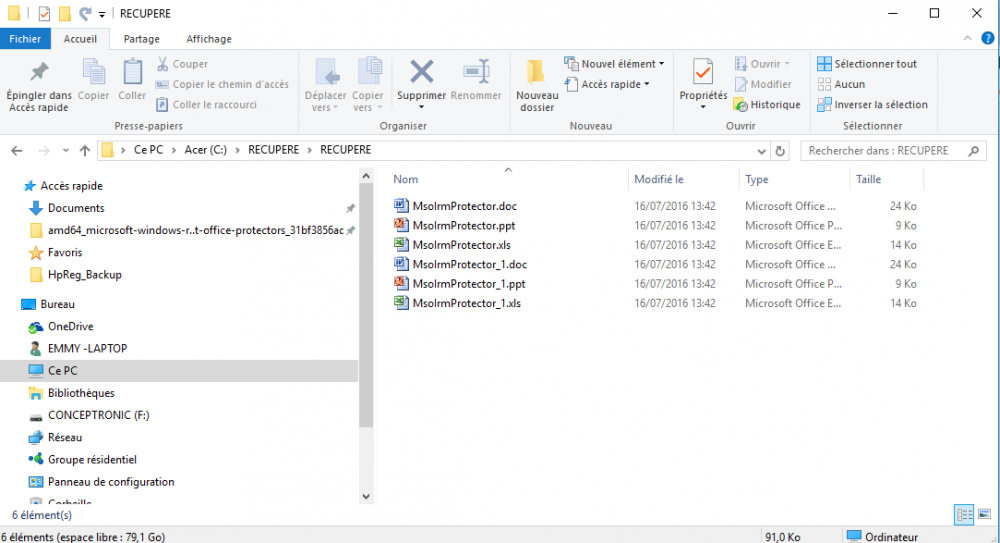Switch to large thumbnails view icon

coord(983,515)
